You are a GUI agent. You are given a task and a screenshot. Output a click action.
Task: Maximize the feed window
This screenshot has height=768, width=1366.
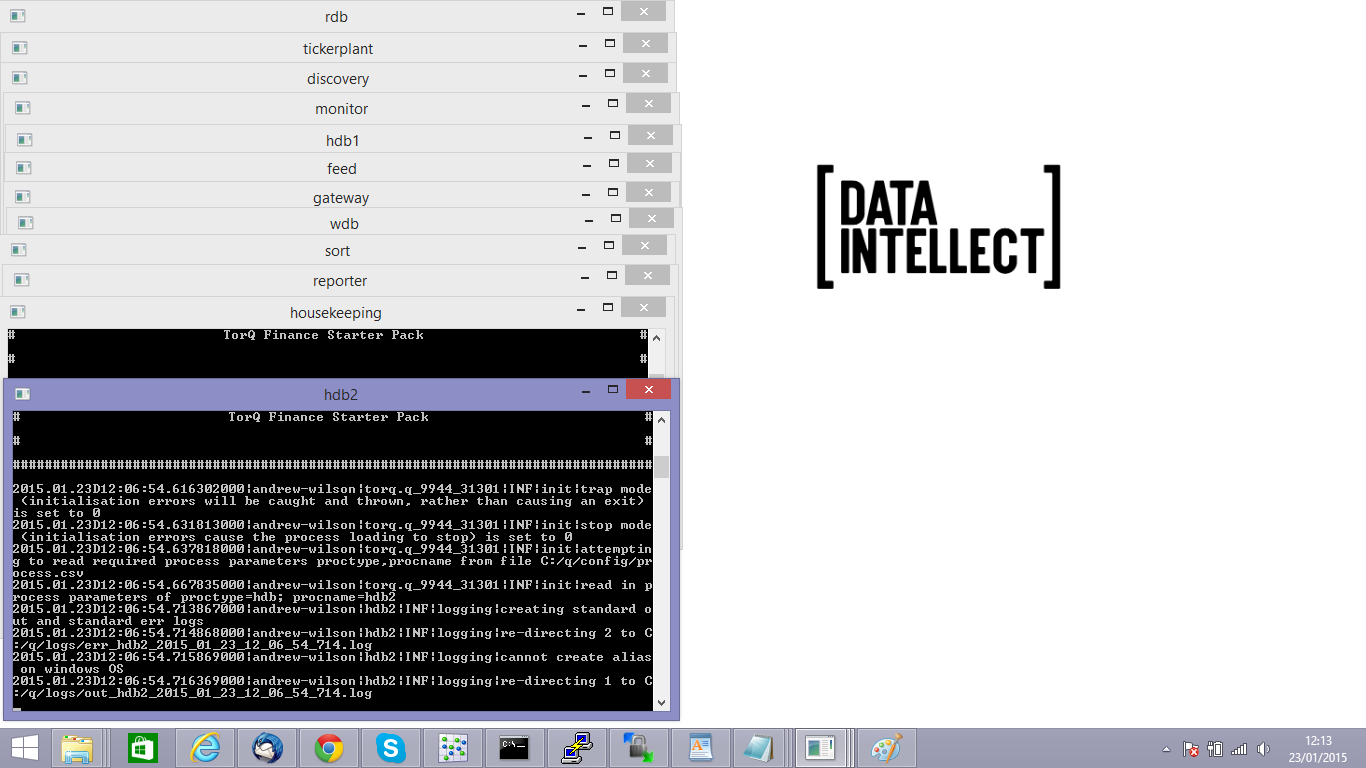click(613, 162)
